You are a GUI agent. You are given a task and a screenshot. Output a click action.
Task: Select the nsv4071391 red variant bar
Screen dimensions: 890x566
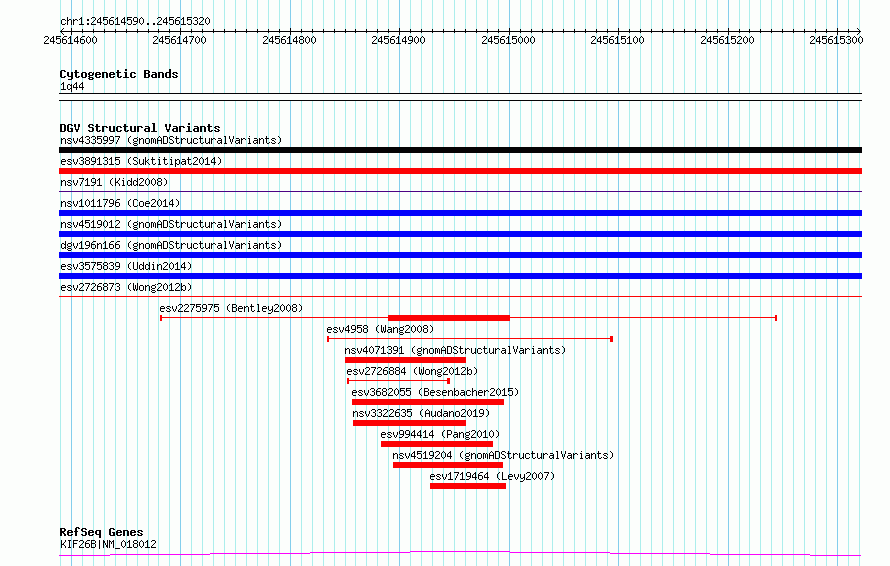point(405,360)
